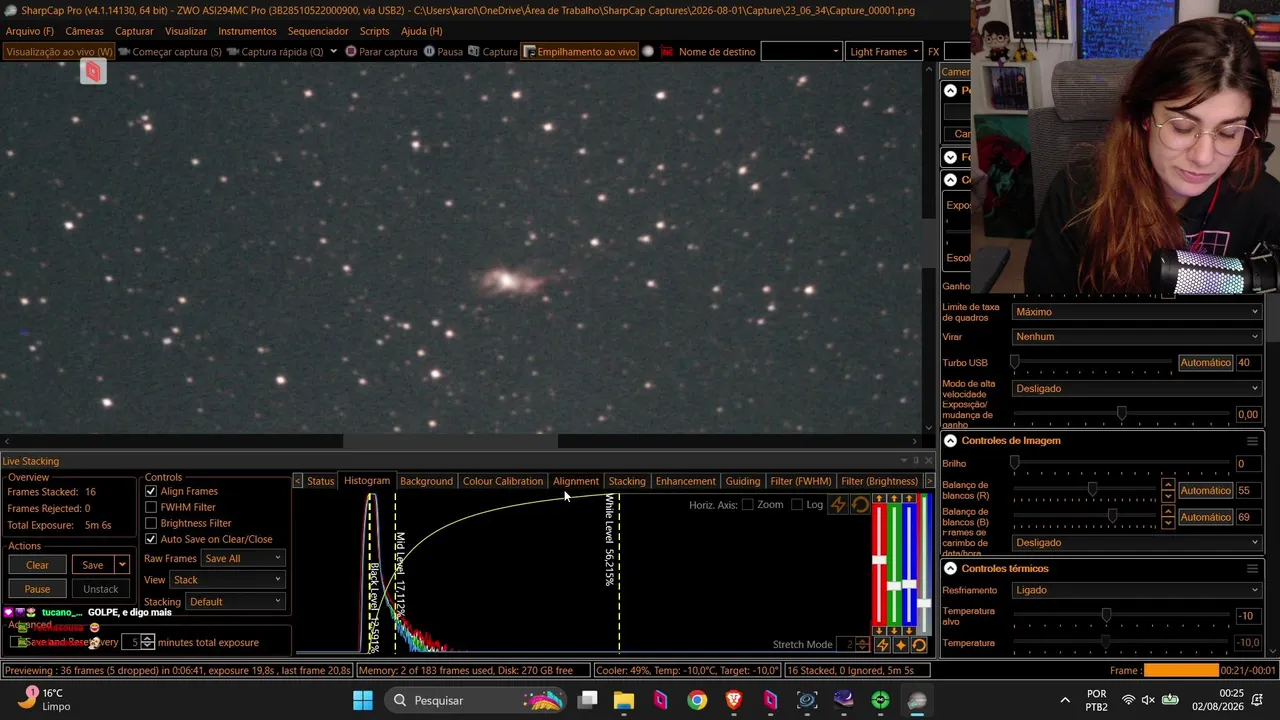
Task: Open the Câmeras menu
Action: (x=84, y=31)
